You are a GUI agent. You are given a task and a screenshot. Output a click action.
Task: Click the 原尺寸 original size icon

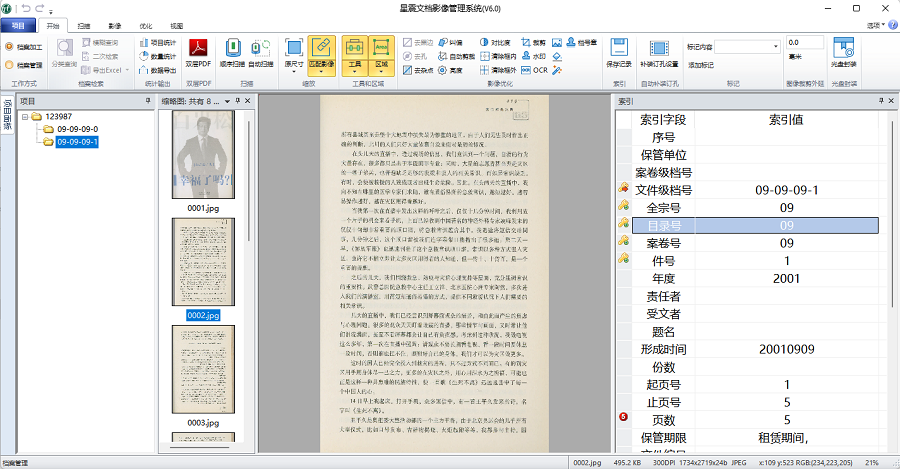(294, 47)
